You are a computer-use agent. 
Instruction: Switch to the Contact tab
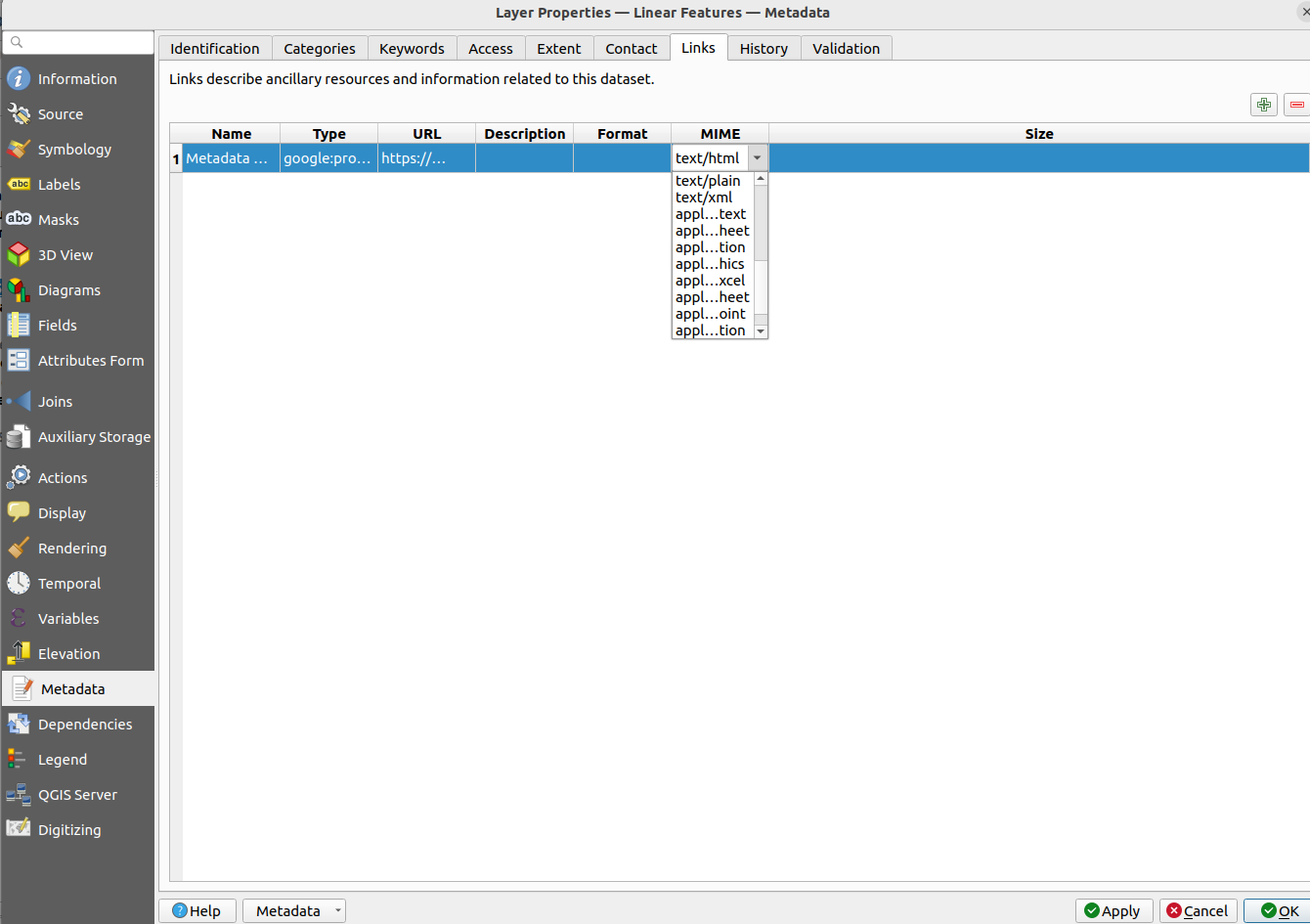point(632,48)
